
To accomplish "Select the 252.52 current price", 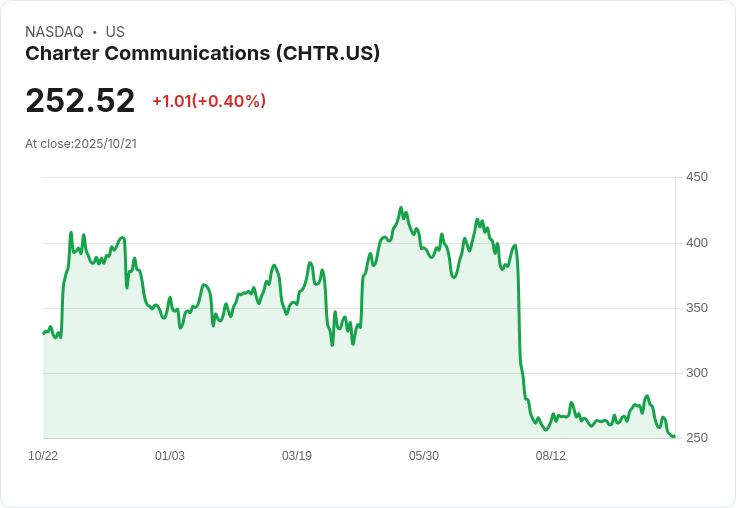I will (80, 100).
